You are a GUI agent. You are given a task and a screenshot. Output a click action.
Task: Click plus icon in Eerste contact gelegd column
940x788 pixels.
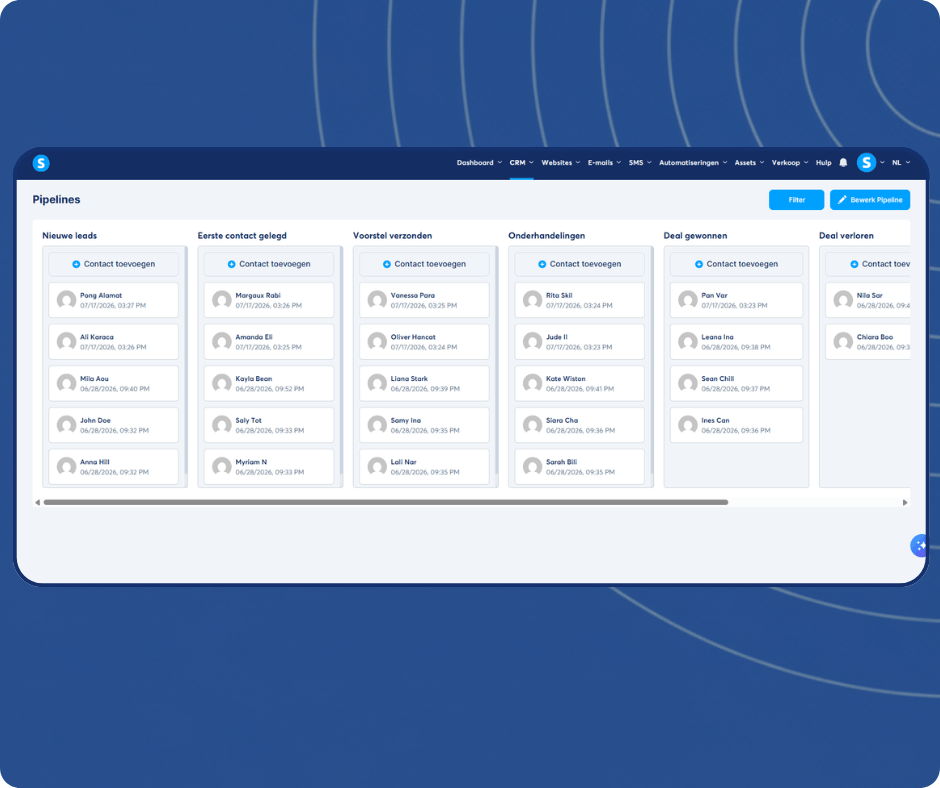(x=231, y=264)
